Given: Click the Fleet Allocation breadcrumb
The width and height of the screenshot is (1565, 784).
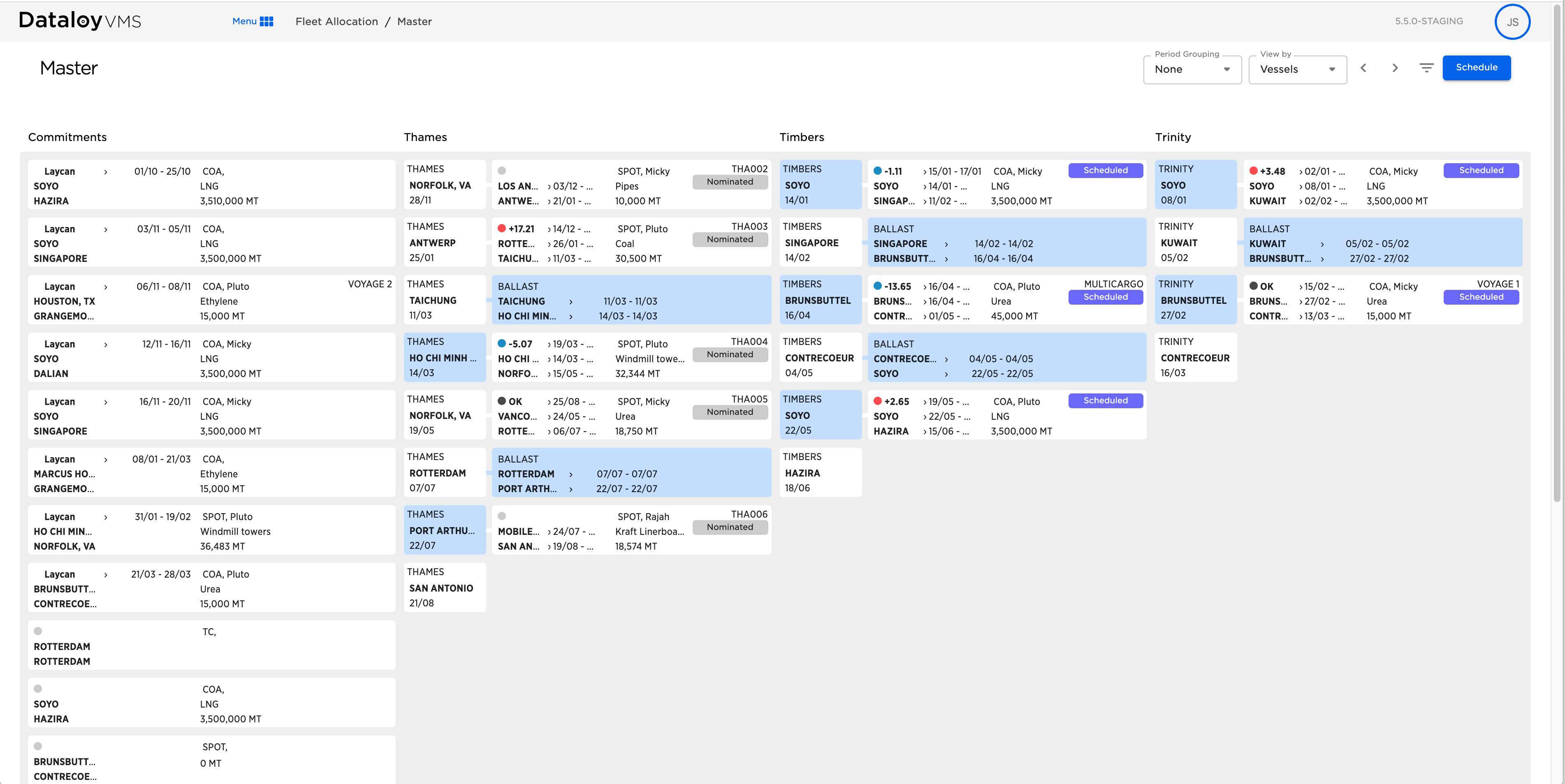Looking at the screenshot, I should (x=336, y=21).
